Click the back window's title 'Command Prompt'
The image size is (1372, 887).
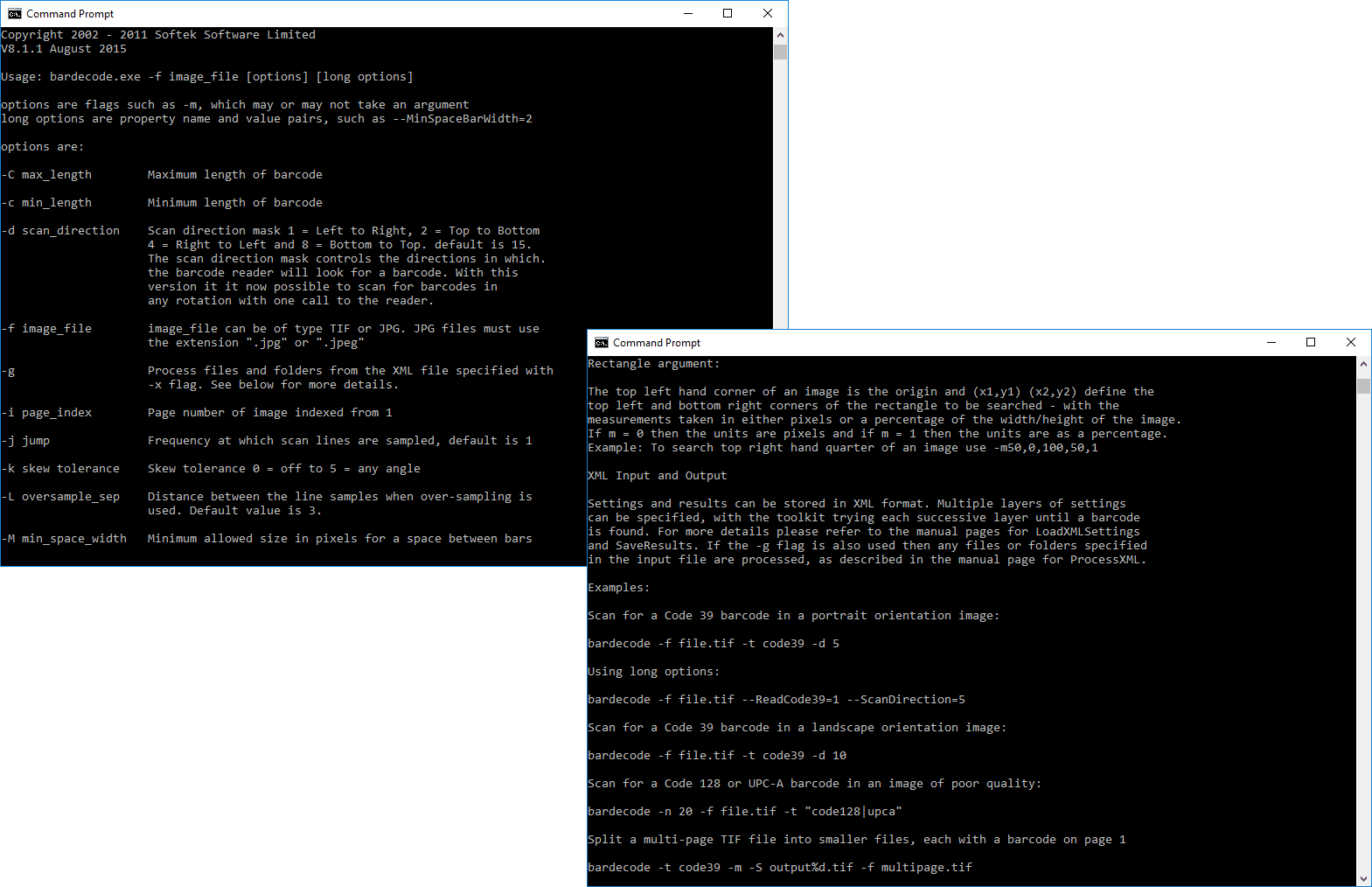click(70, 14)
